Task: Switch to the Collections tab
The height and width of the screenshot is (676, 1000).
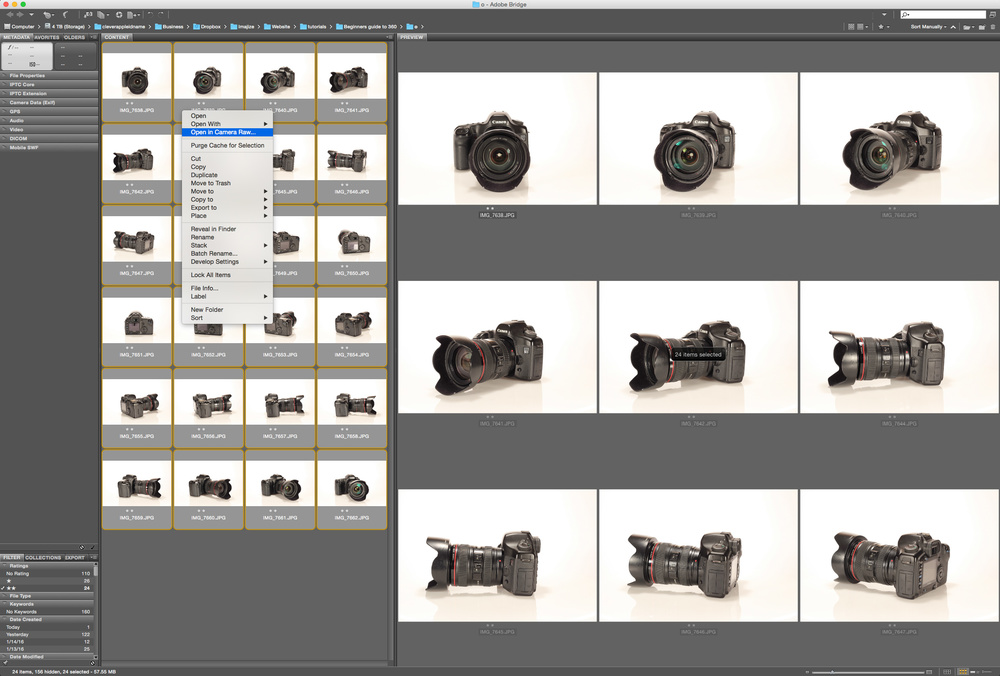Action: click(43, 558)
